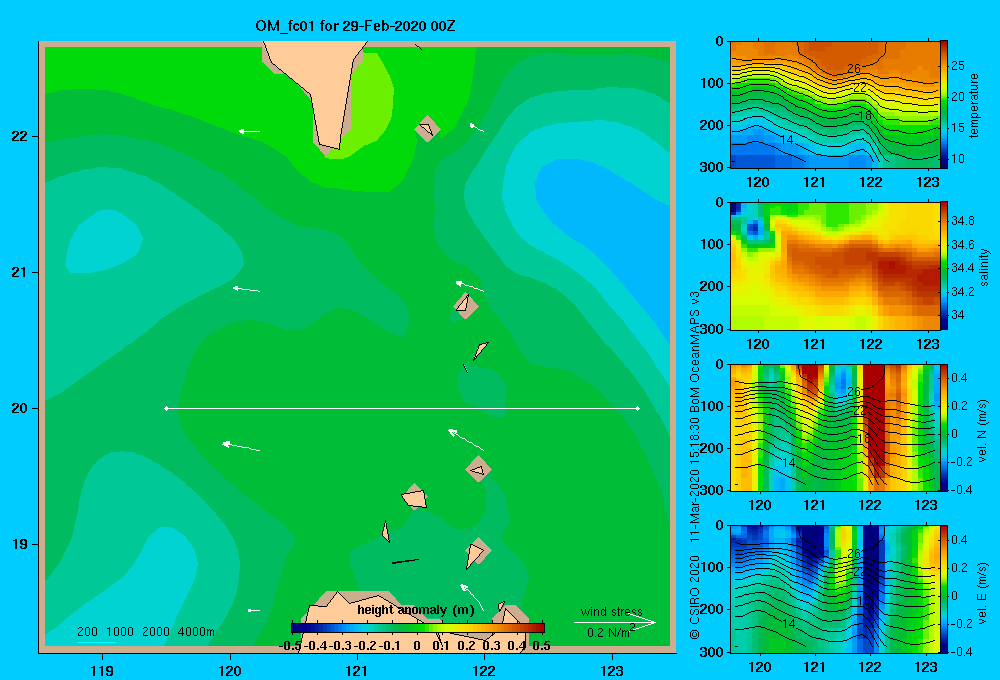Open the northward velocity section panel

coord(835,427)
